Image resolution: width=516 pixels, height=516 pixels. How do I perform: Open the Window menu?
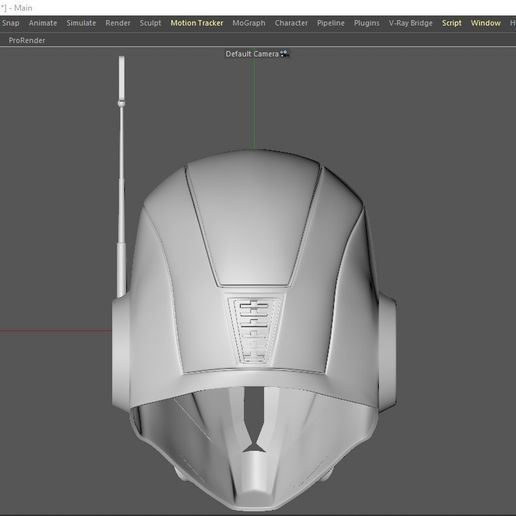click(x=486, y=23)
